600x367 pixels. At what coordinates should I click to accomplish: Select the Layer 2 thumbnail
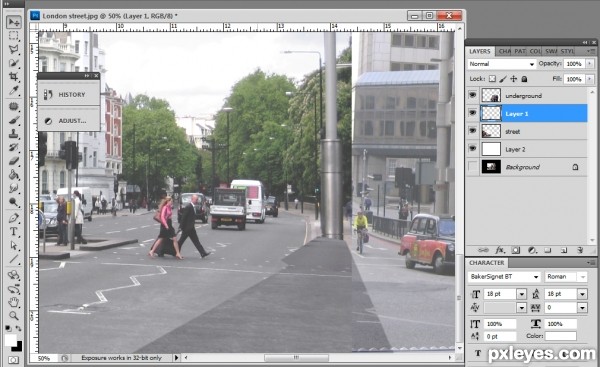click(x=491, y=149)
